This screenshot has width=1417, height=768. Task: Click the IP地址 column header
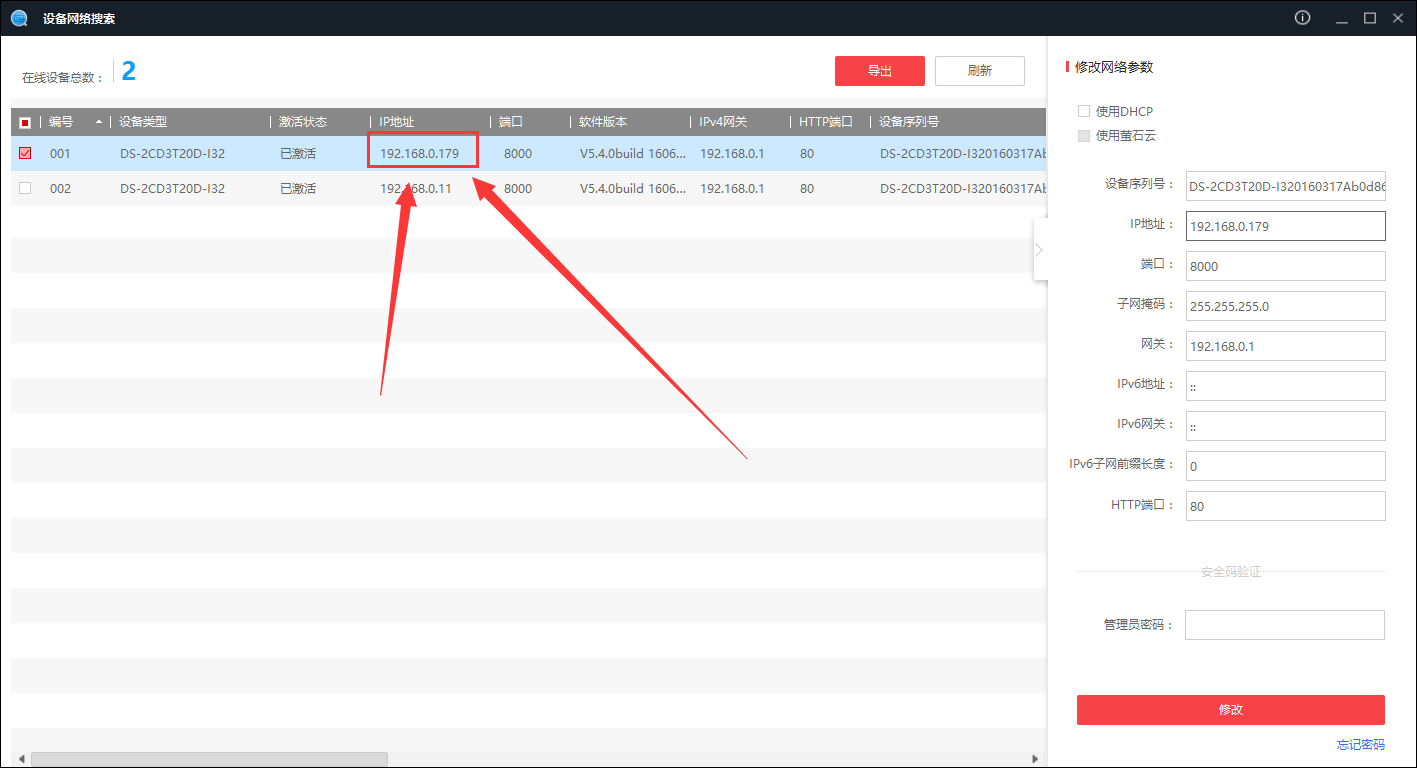pos(397,122)
